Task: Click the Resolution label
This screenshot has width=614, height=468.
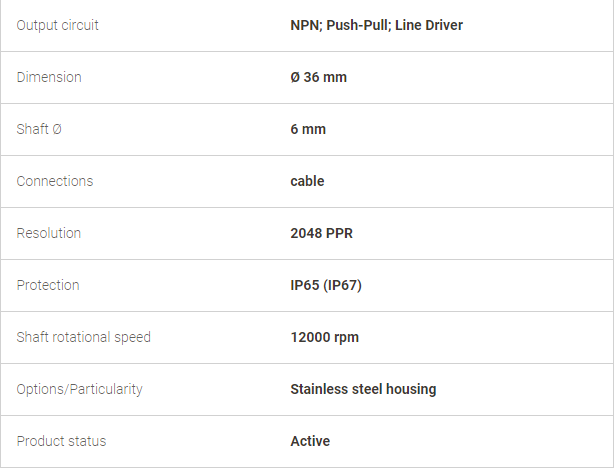Action: pos(49,233)
